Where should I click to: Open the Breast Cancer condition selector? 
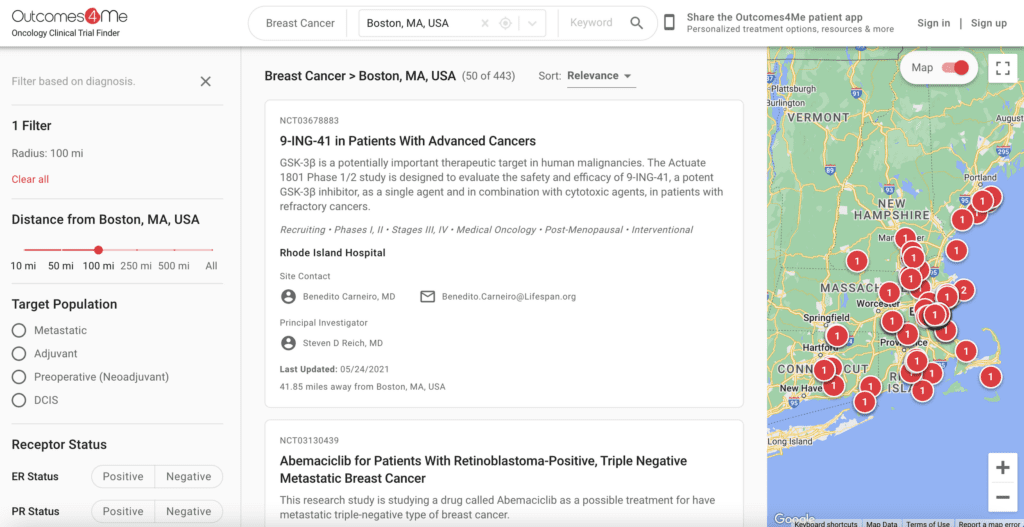pos(300,23)
